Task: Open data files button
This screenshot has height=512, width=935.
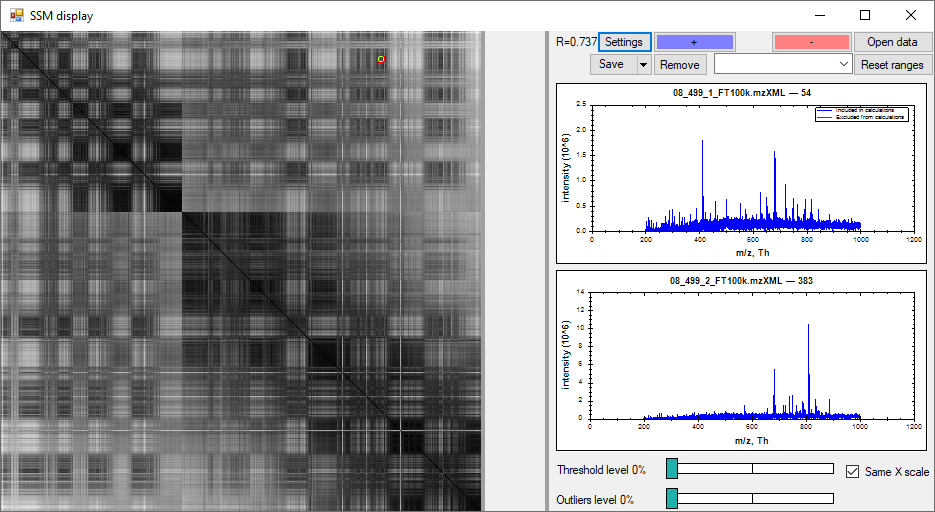Action: pos(892,42)
